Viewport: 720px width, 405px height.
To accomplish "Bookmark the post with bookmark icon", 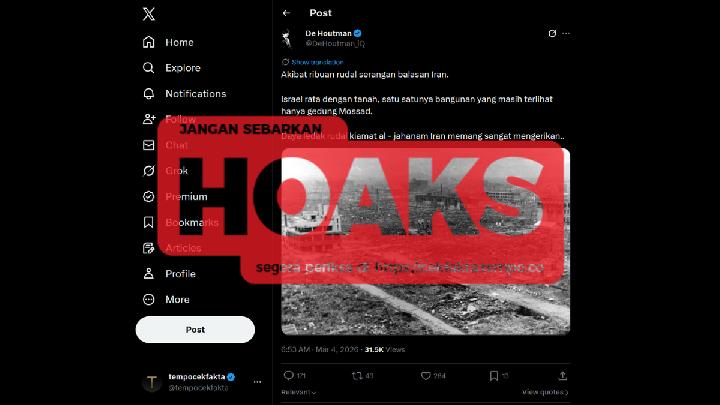I will pyautogui.click(x=494, y=376).
